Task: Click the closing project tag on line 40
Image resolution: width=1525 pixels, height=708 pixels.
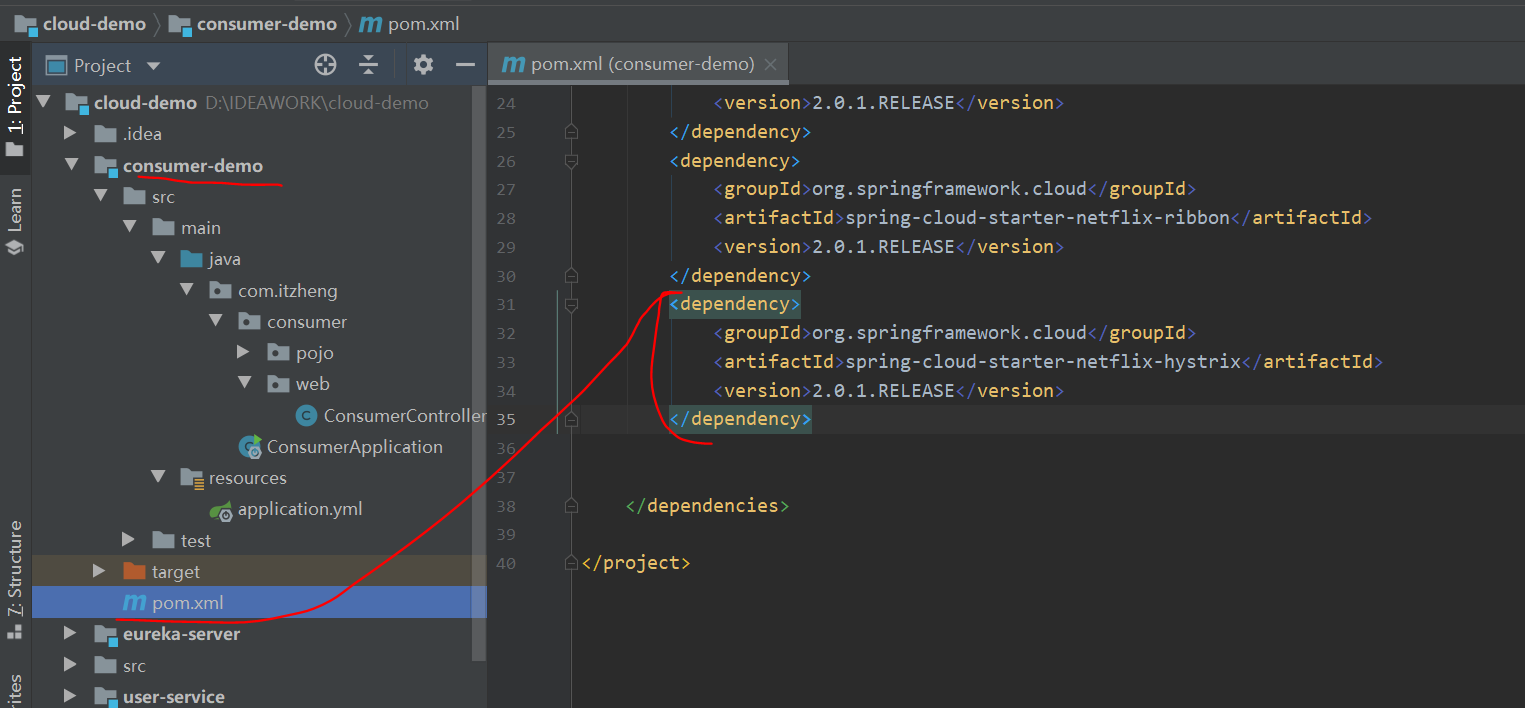Action: click(x=636, y=563)
